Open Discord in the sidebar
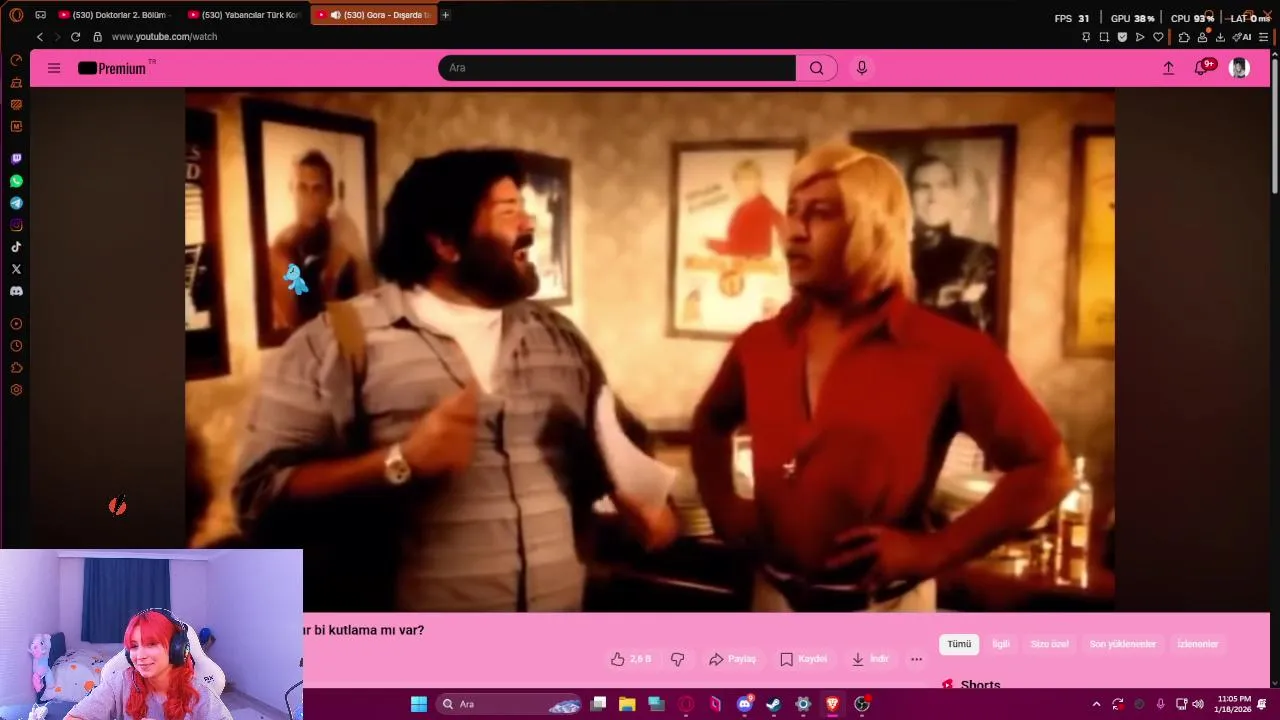 [16, 291]
